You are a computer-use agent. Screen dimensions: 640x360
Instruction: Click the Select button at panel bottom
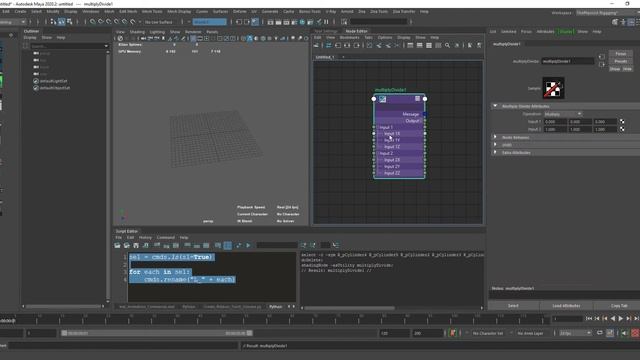(513, 306)
